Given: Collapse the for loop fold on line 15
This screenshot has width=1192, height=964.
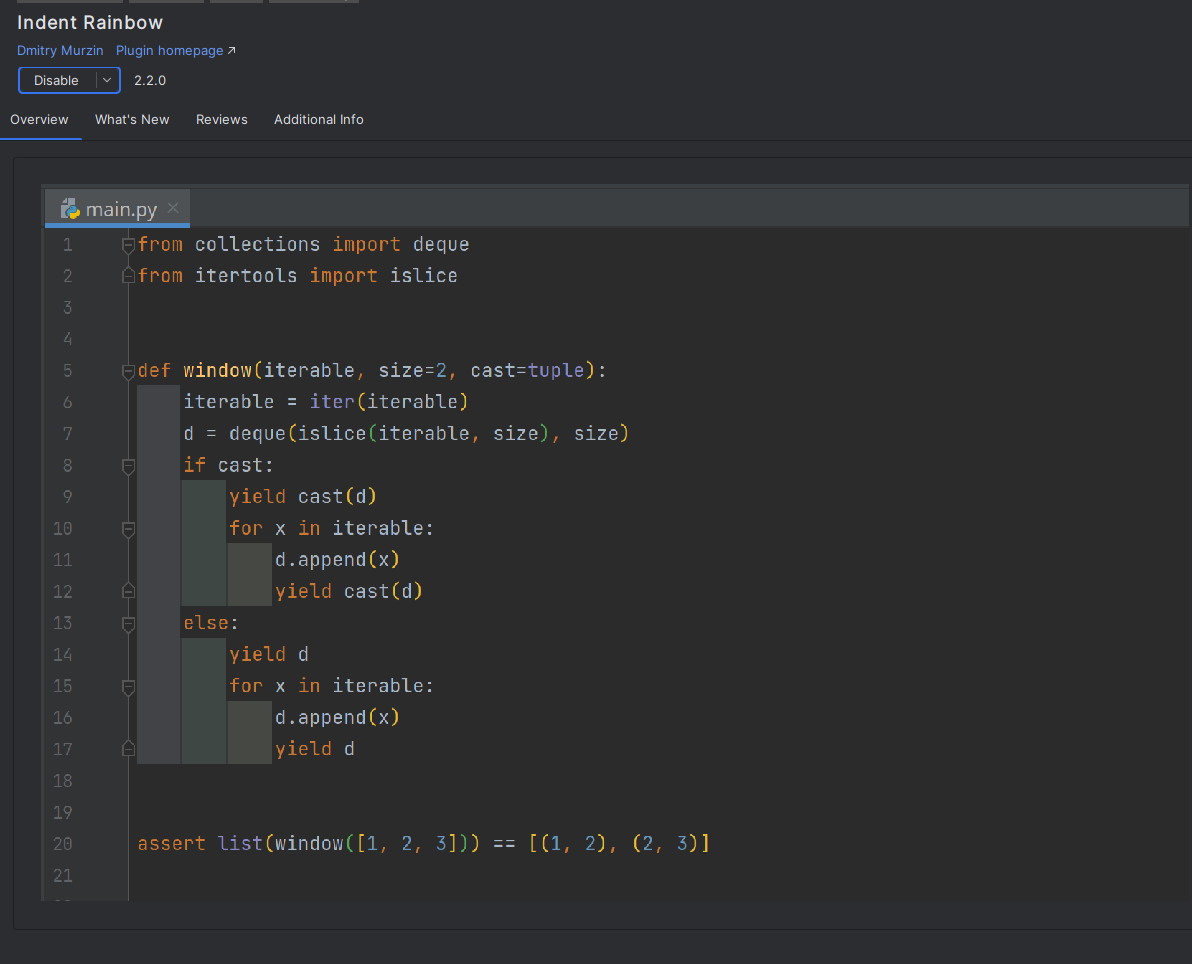Looking at the screenshot, I should [128, 687].
